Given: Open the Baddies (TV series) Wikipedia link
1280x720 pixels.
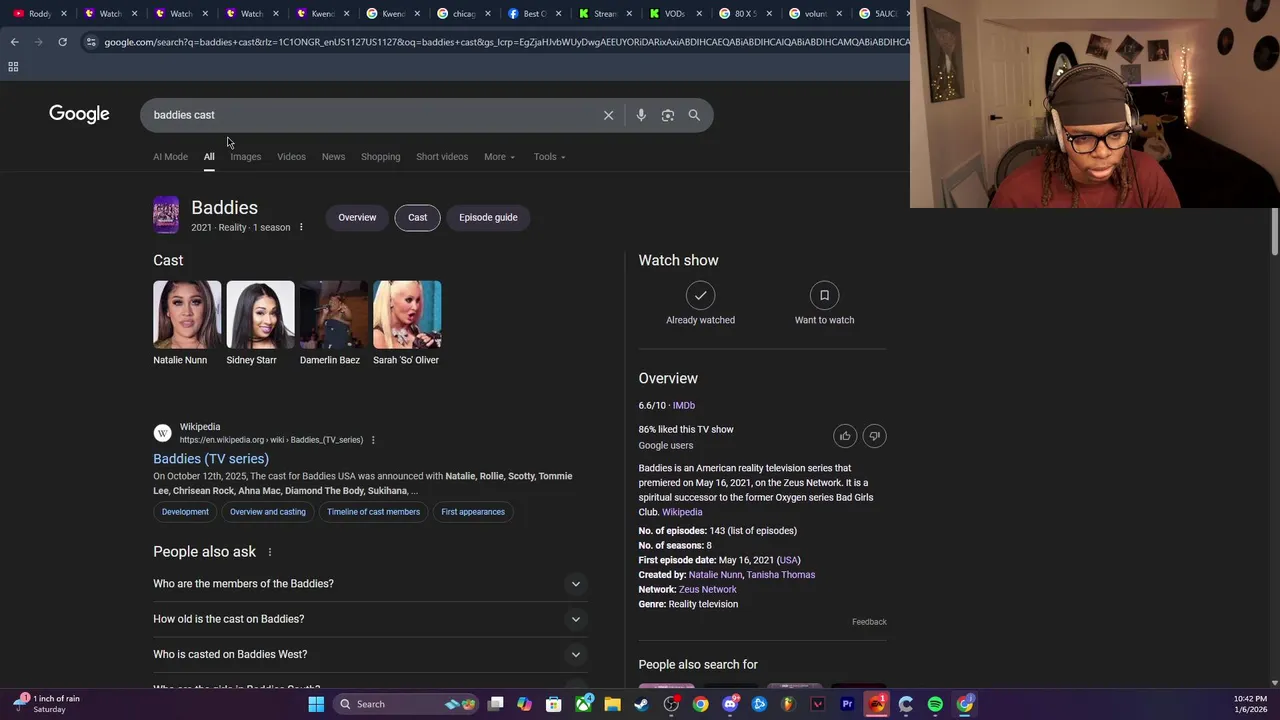Looking at the screenshot, I should 211,459.
